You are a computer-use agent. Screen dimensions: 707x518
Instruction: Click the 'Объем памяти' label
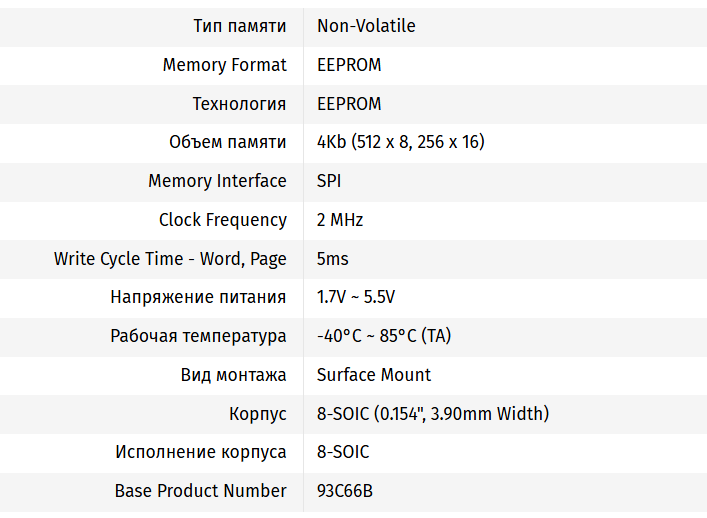[x=228, y=142]
